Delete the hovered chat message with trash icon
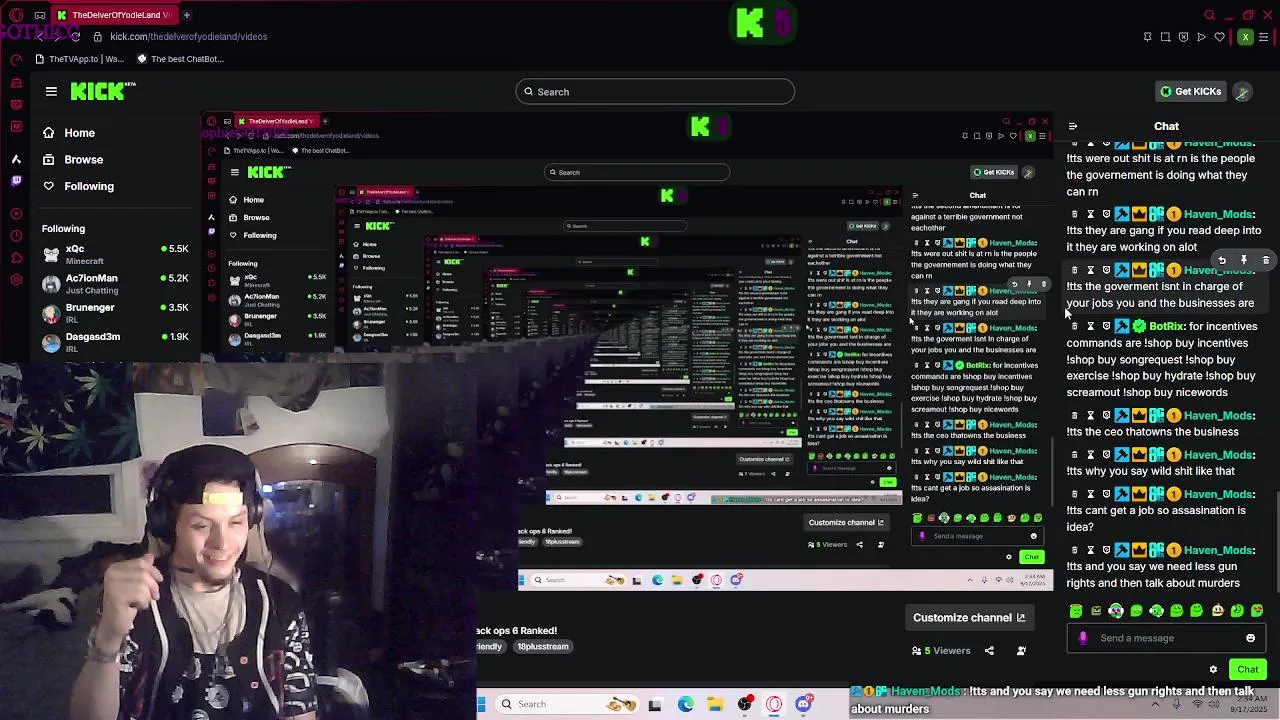 1266,260
